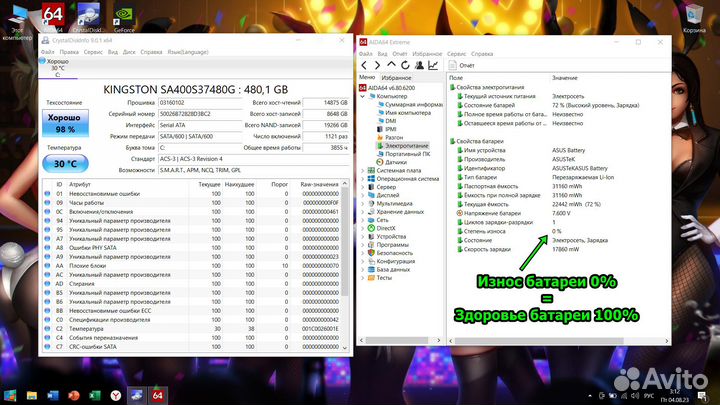Expand the Дисплей tree node
This screenshot has height=405, width=720.
[362, 195]
